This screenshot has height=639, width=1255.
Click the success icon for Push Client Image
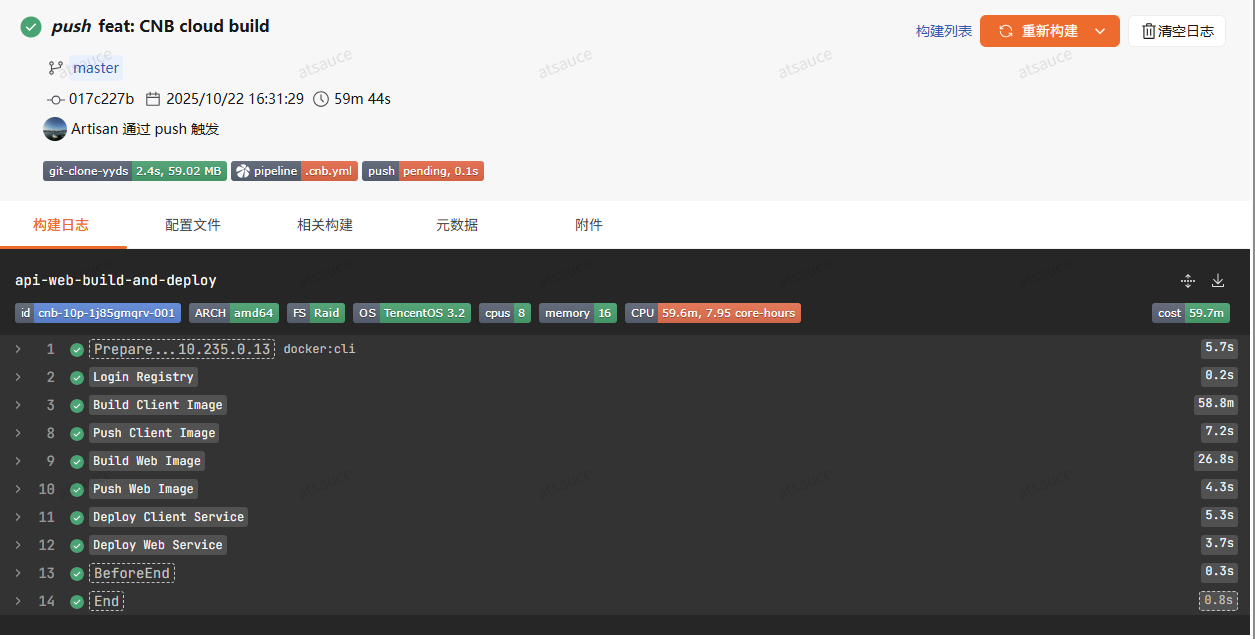77,434
